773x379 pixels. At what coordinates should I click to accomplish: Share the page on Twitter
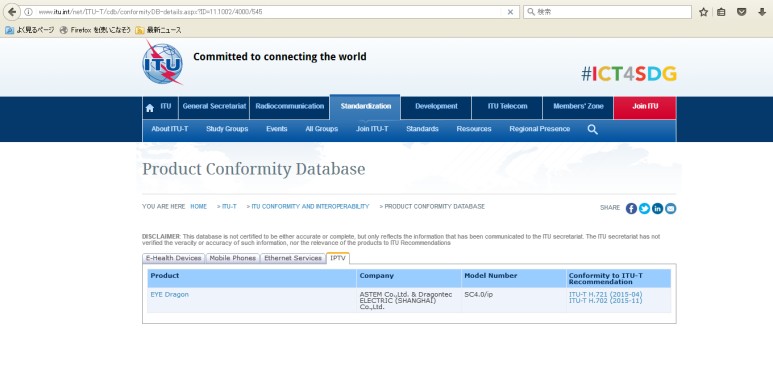pos(644,208)
